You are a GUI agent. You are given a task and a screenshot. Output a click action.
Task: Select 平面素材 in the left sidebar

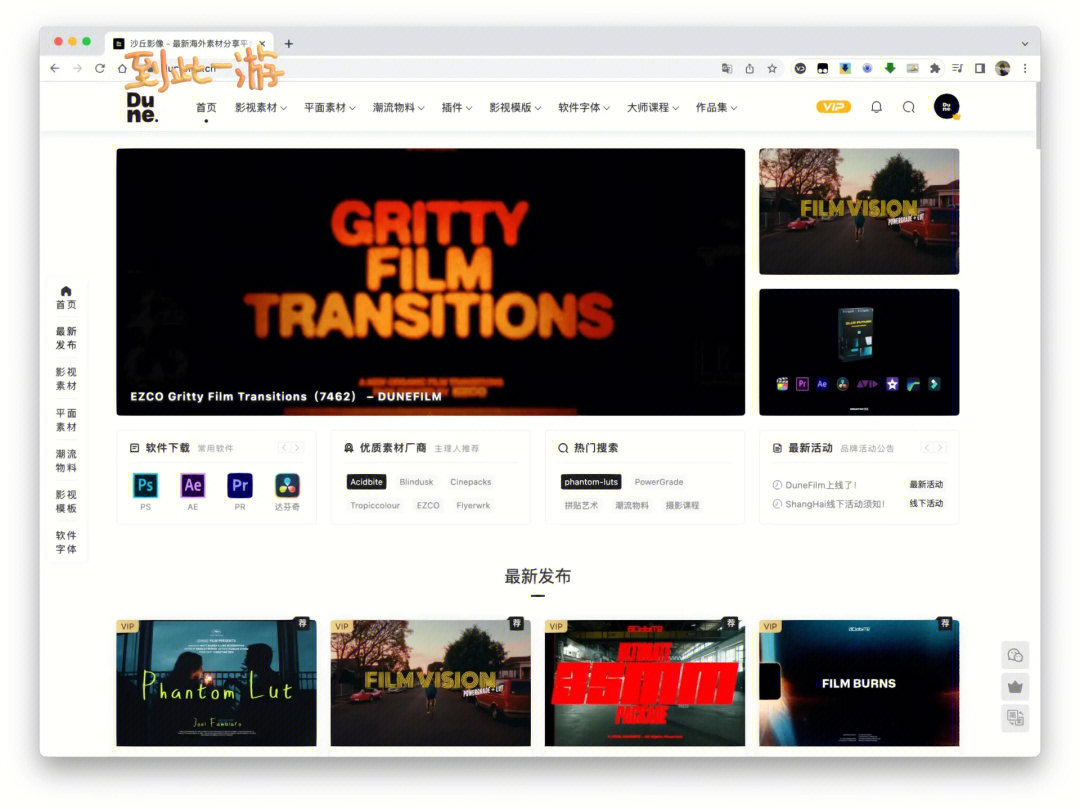pos(66,420)
